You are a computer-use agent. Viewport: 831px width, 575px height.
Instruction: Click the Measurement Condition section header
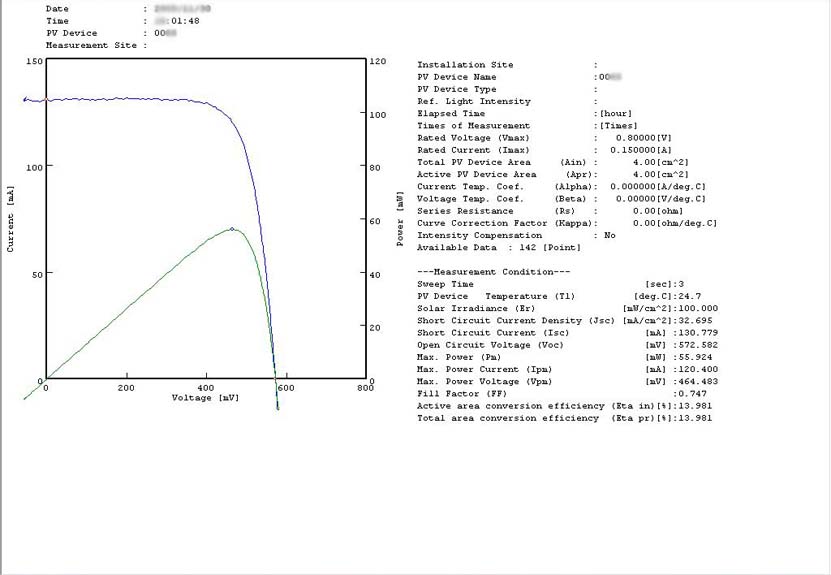pyautogui.click(x=493, y=272)
